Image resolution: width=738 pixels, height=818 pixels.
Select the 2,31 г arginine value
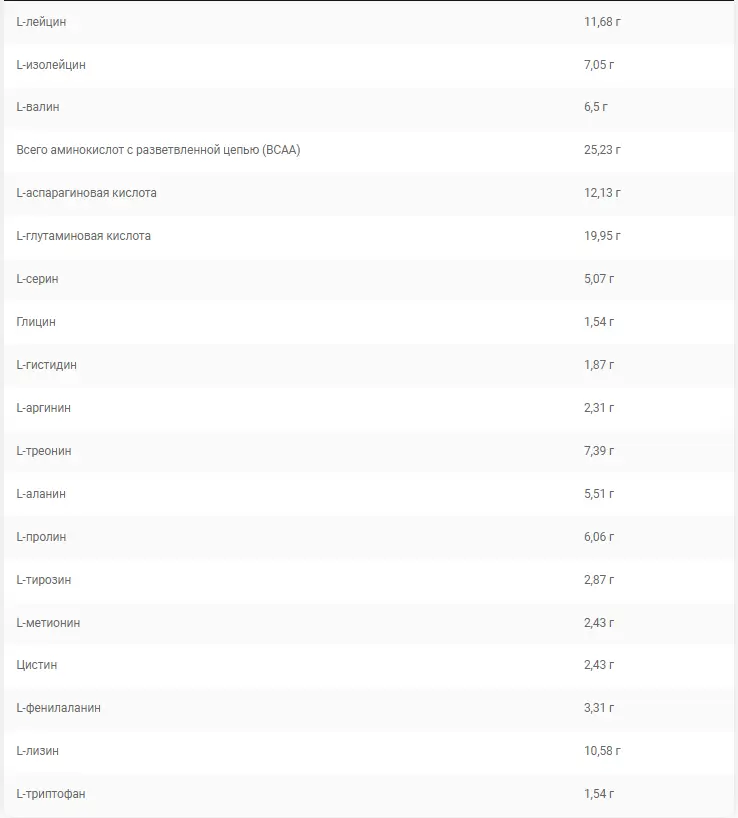pos(599,408)
